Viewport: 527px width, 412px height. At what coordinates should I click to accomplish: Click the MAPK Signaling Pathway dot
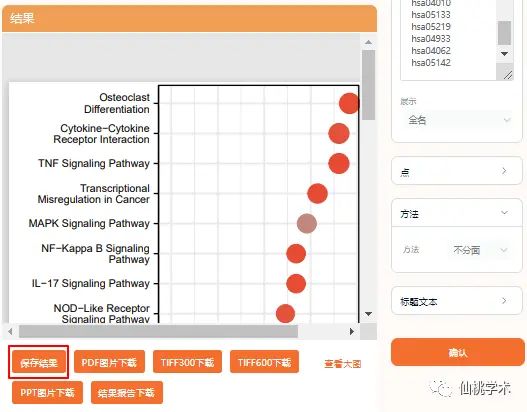pos(307,223)
